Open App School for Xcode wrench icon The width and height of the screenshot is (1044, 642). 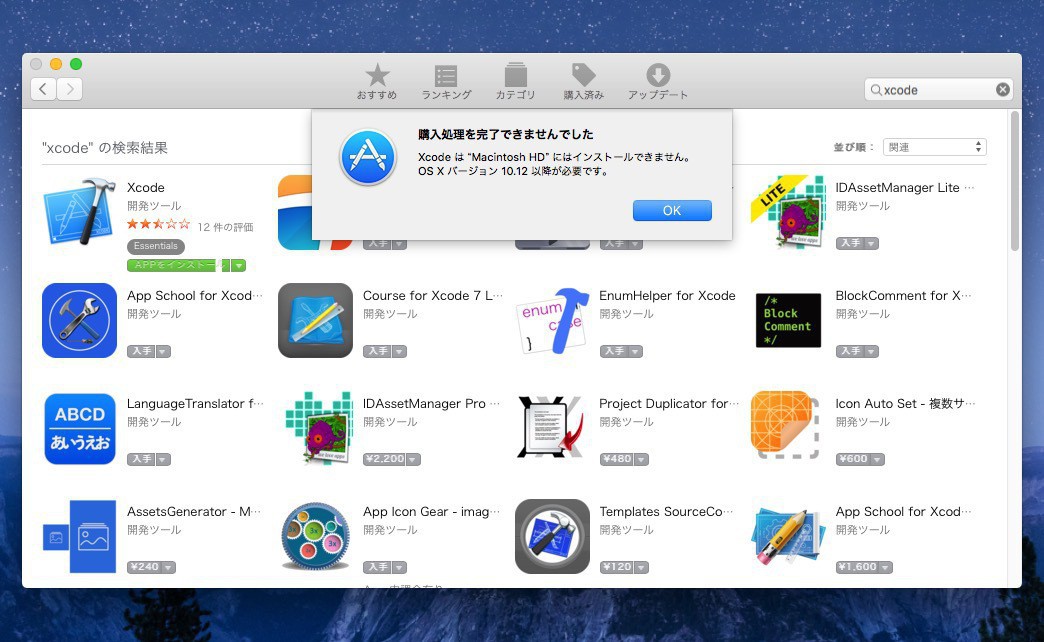click(79, 320)
